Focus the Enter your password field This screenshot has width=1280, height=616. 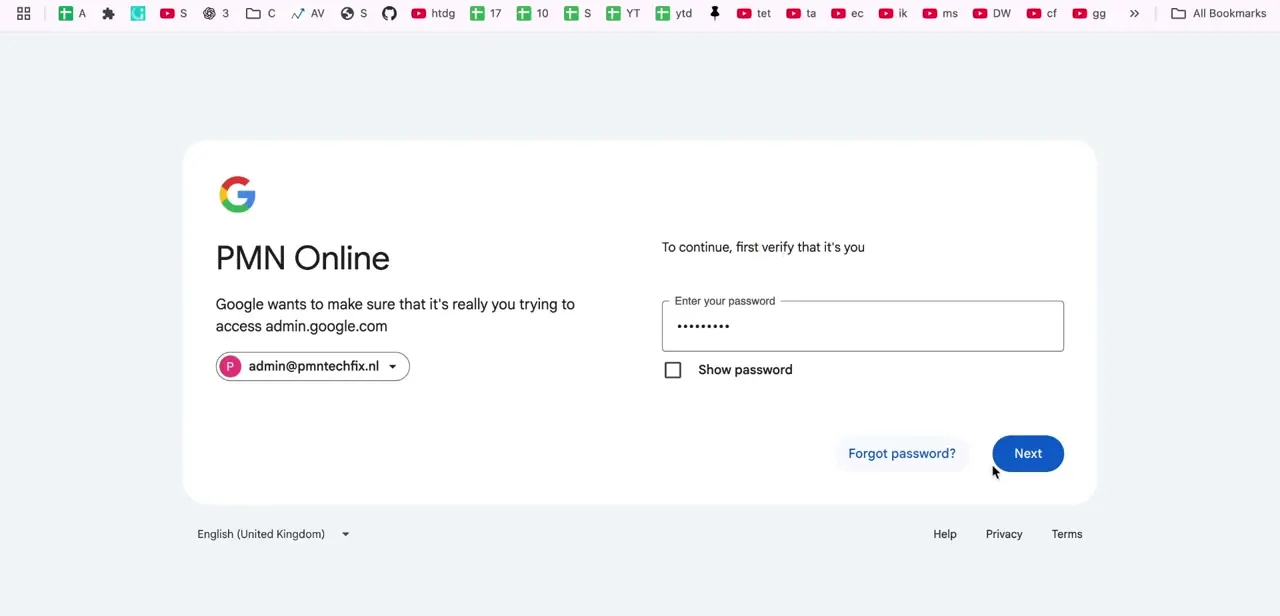(x=862, y=326)
